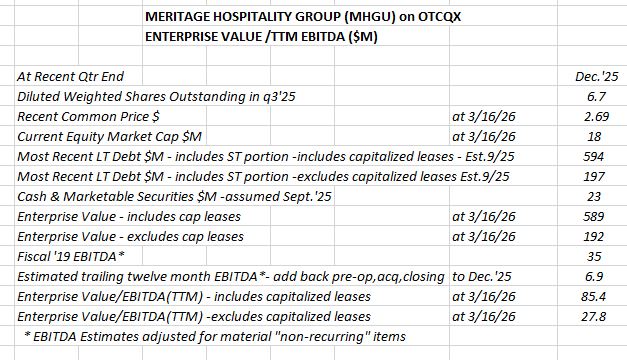Click the At Recent Qtr End label cell
This screenshot has height=360, width=627.
70,76
